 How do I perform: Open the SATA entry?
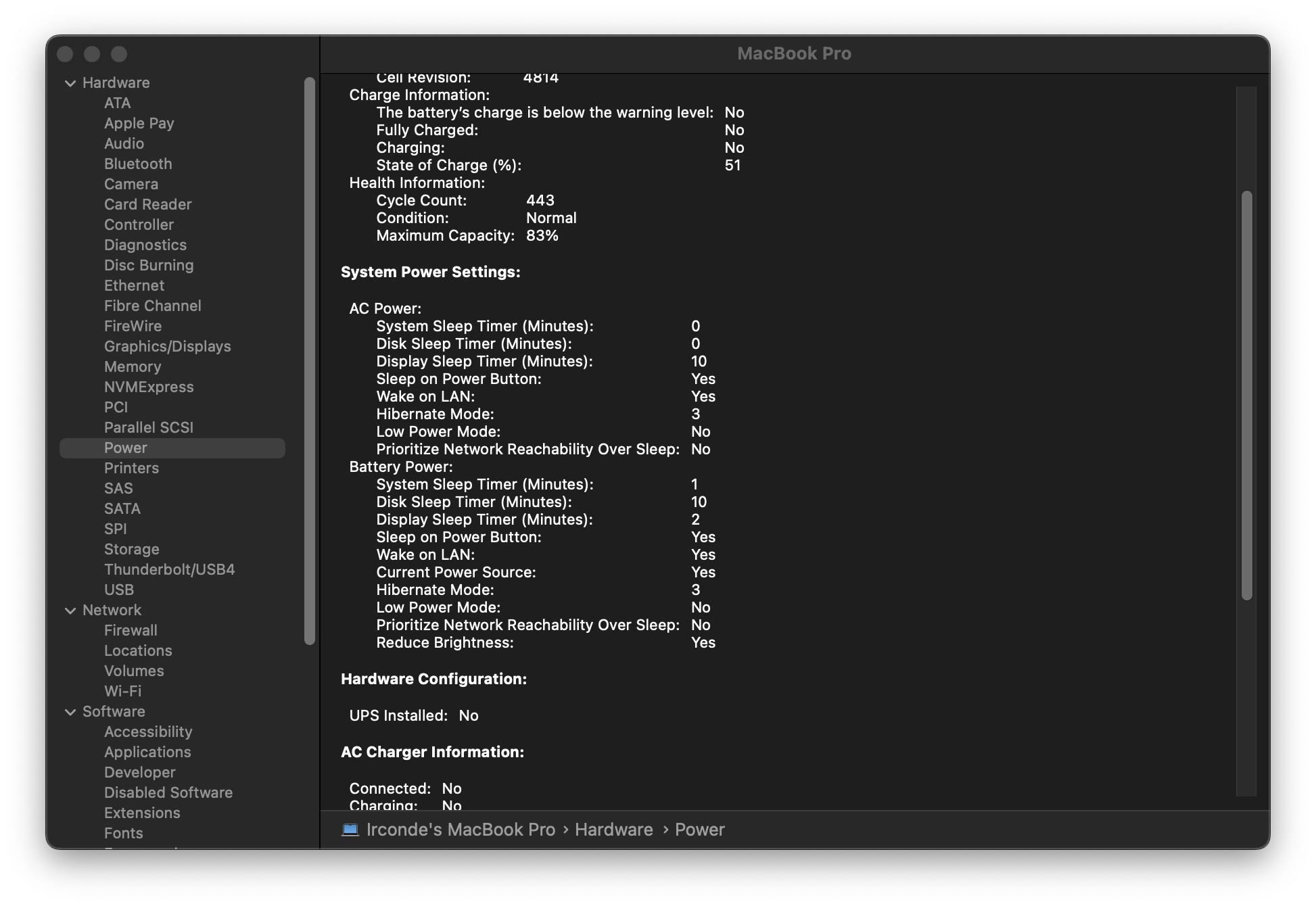click(122, 508)
